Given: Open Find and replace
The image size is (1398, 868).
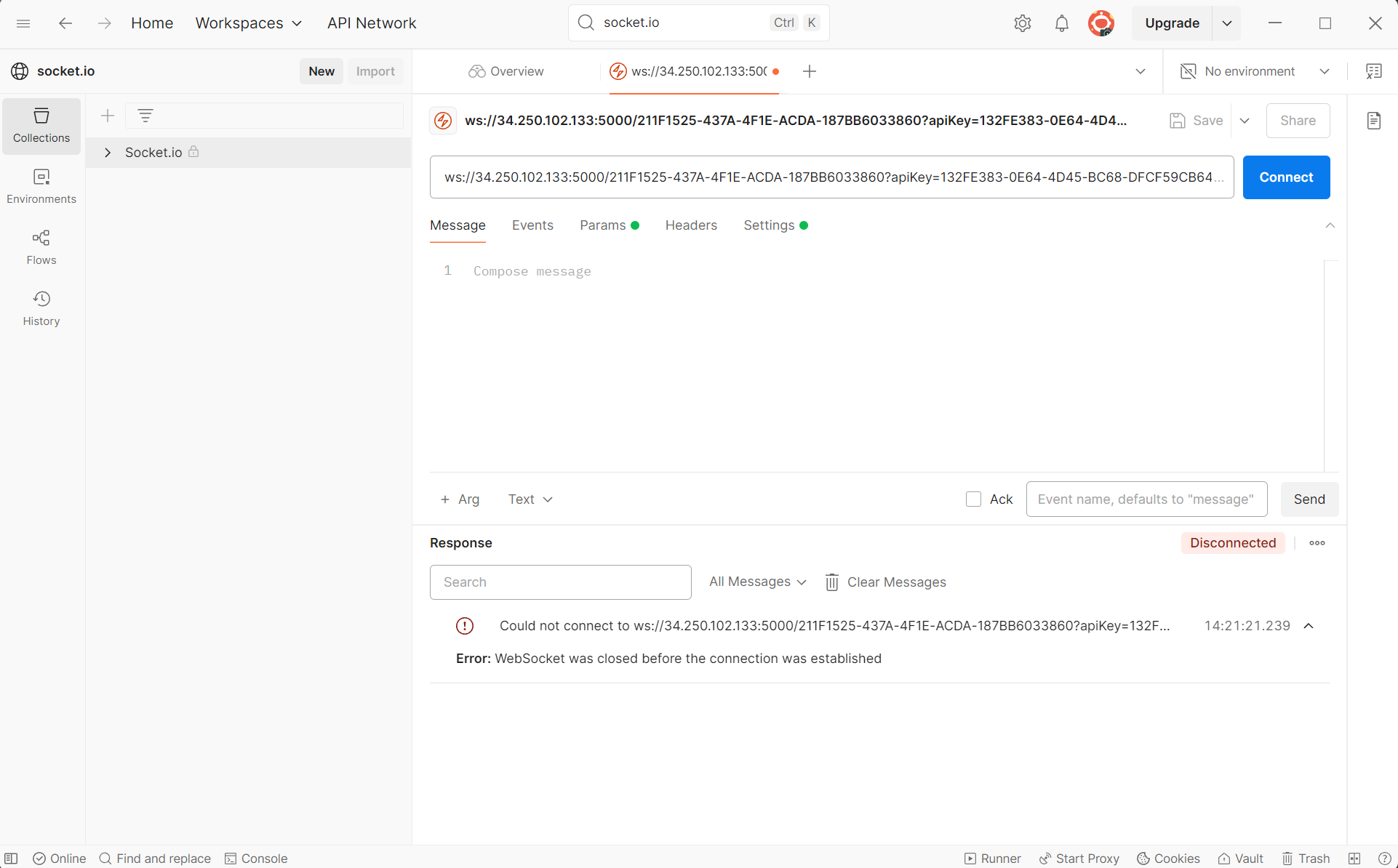Looking at the screenshot, I should (155, 859).
